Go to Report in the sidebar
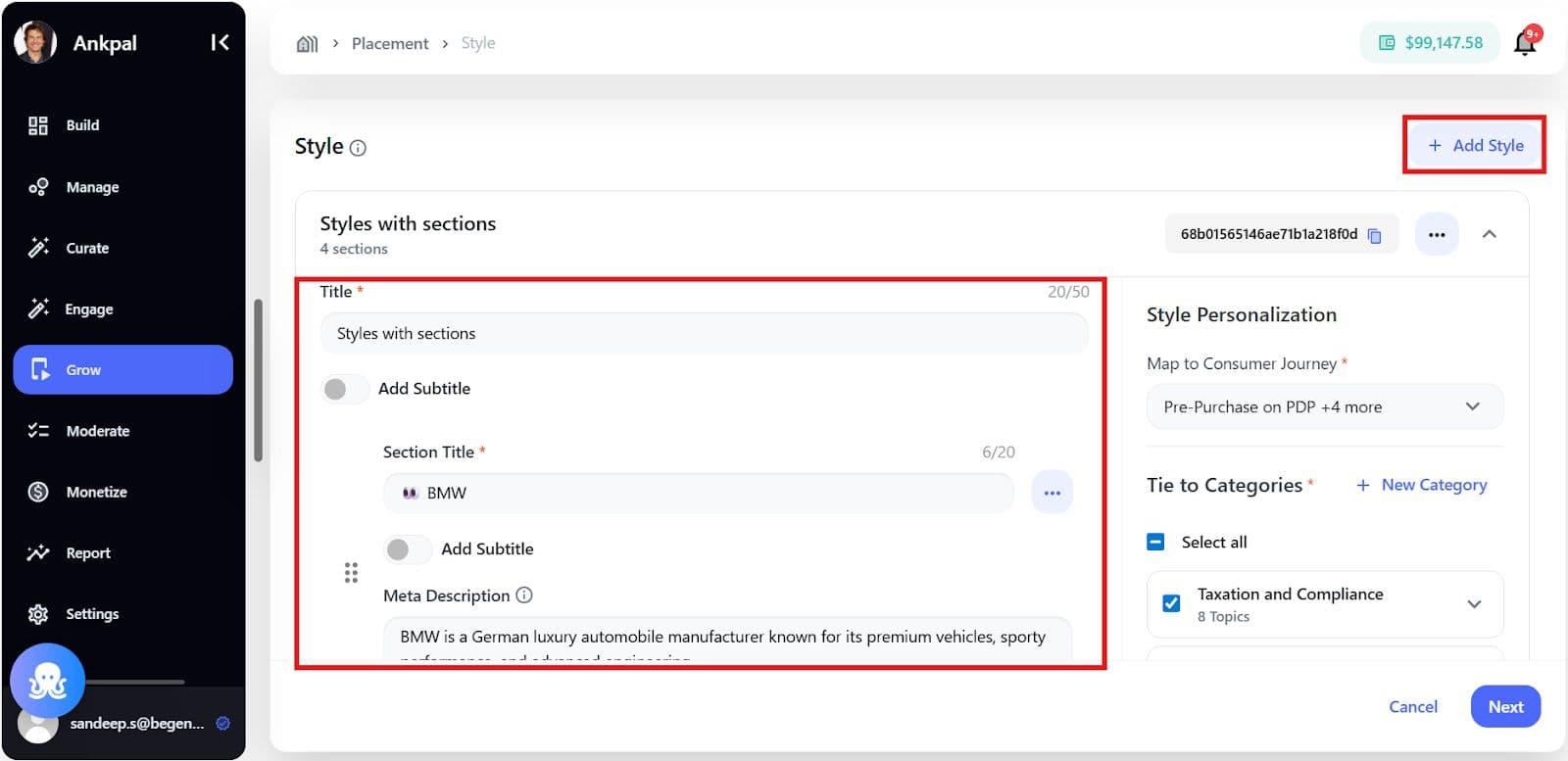Screen dimensions: 1568x761 click(87, 553)
